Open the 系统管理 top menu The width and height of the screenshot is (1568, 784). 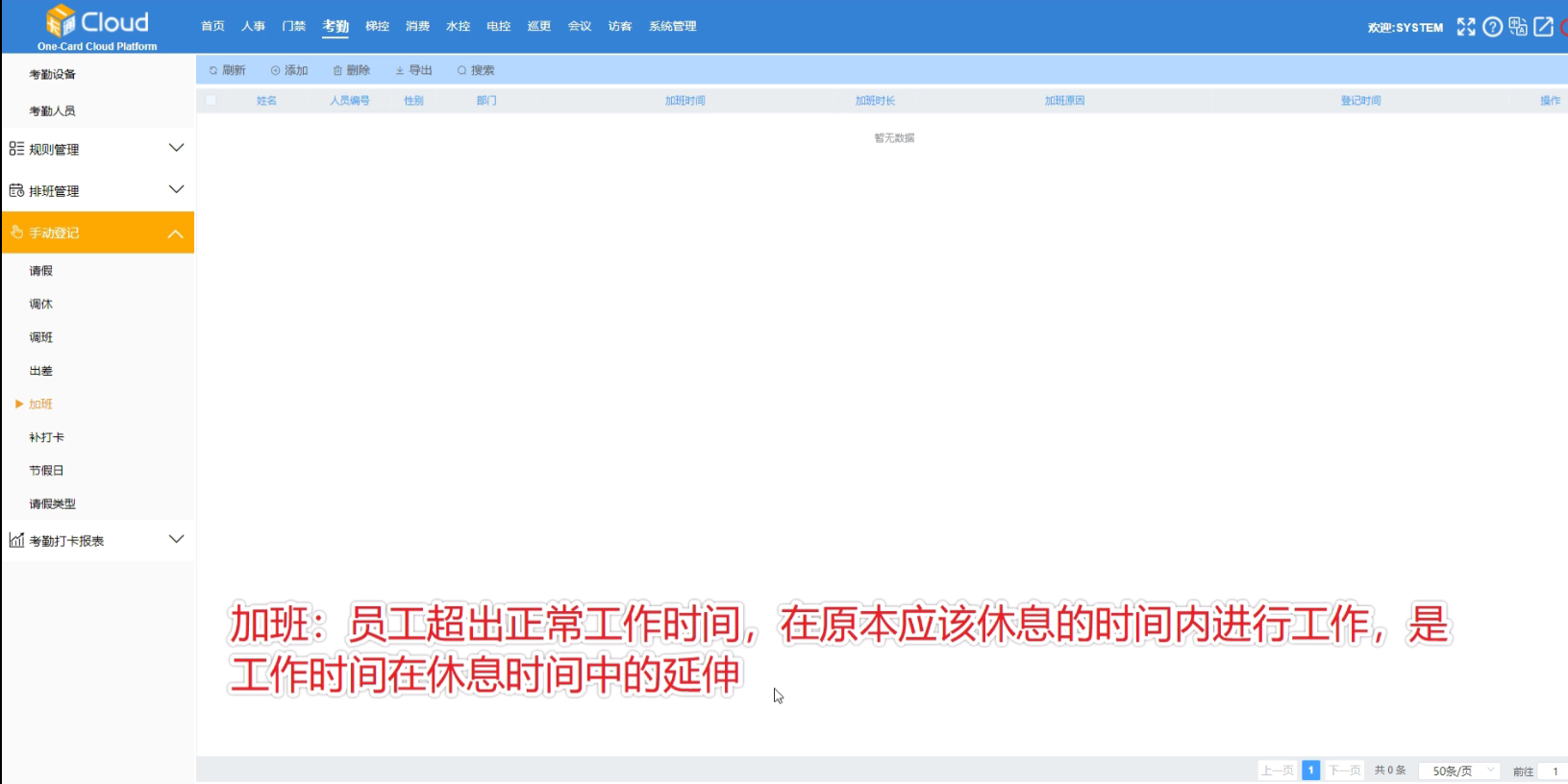pos(672,26)
